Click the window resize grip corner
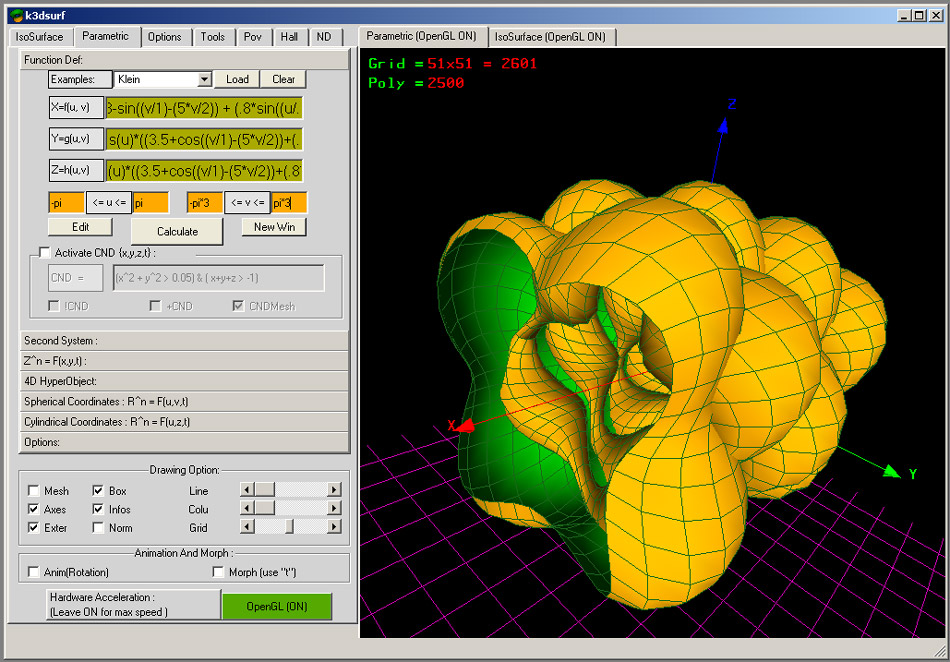950x662 pixels. pos(940,652)
